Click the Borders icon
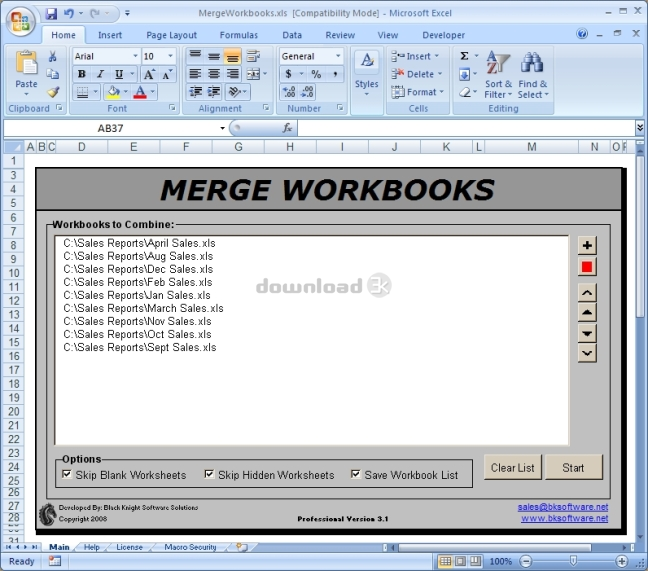The height and width of the screenshot is (571, 648). (83, 92)
